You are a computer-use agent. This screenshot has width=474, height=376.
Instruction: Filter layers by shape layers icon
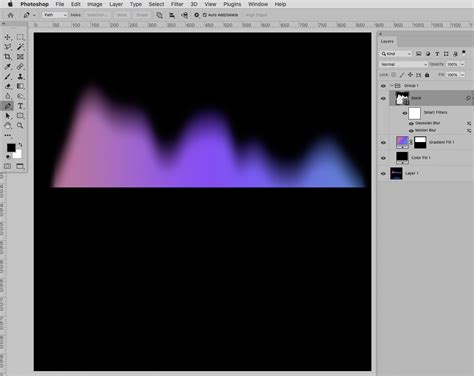point(446,54)
